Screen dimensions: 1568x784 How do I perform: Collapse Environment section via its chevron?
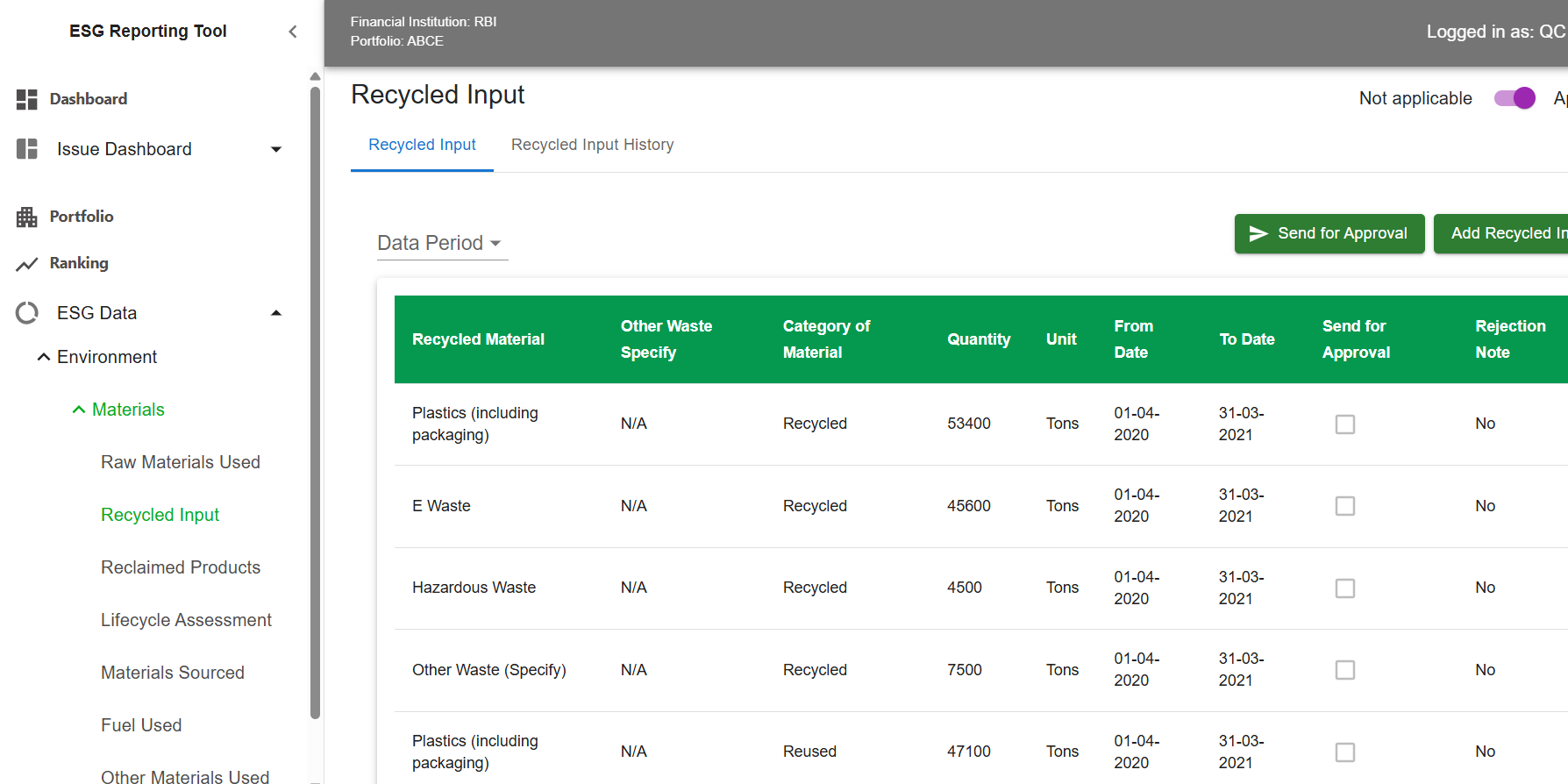(x=43, y=357)
